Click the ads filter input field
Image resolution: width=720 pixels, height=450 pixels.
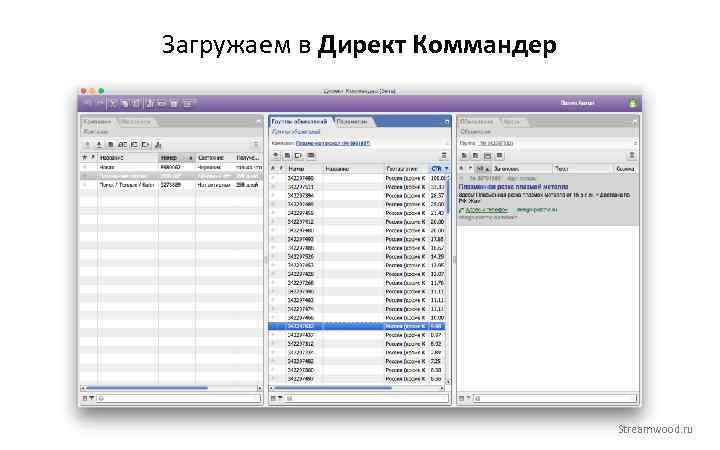click(x=556, y=398)
